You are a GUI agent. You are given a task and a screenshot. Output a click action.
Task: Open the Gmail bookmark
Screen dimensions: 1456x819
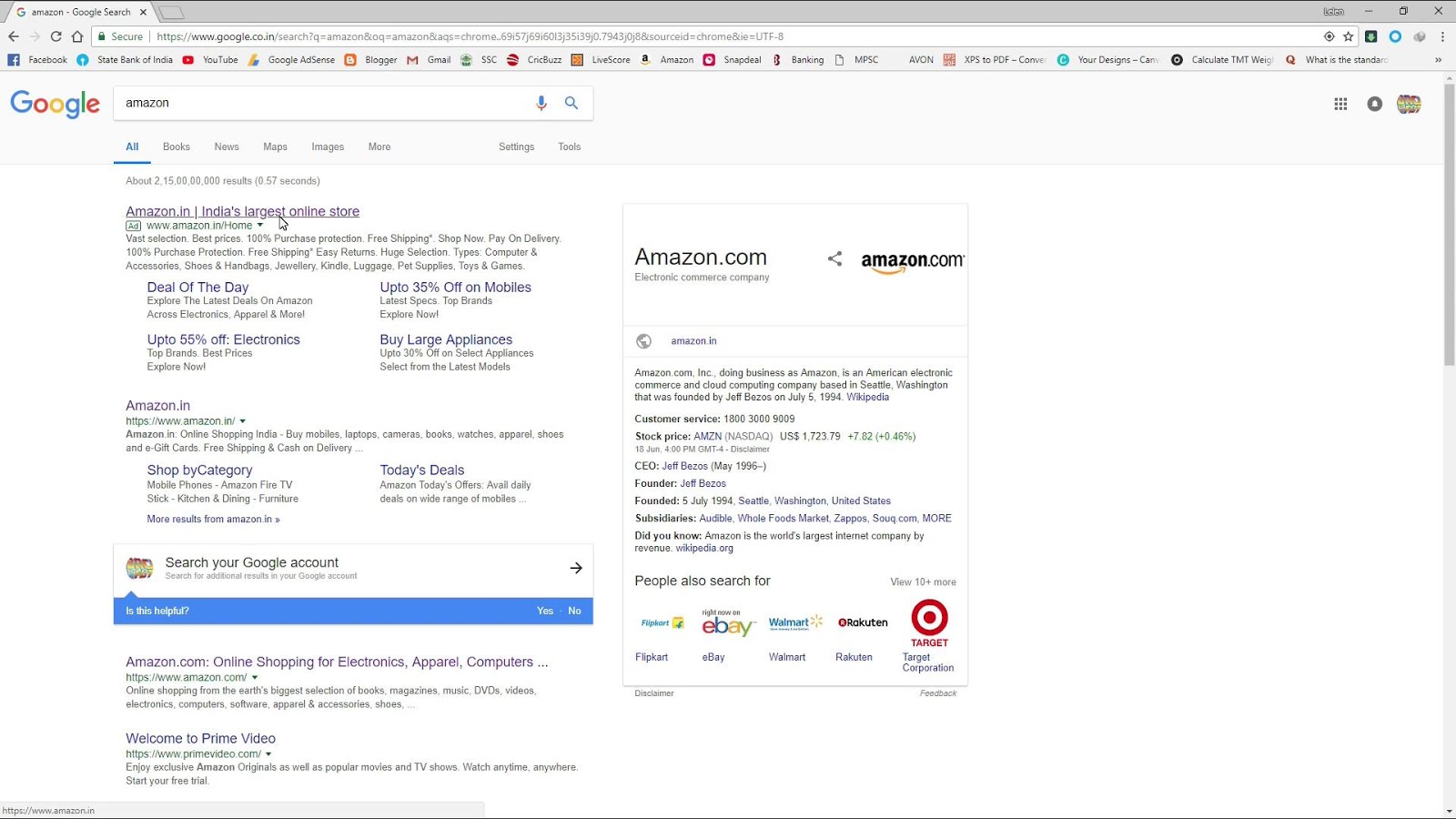[x=429, y=60]
